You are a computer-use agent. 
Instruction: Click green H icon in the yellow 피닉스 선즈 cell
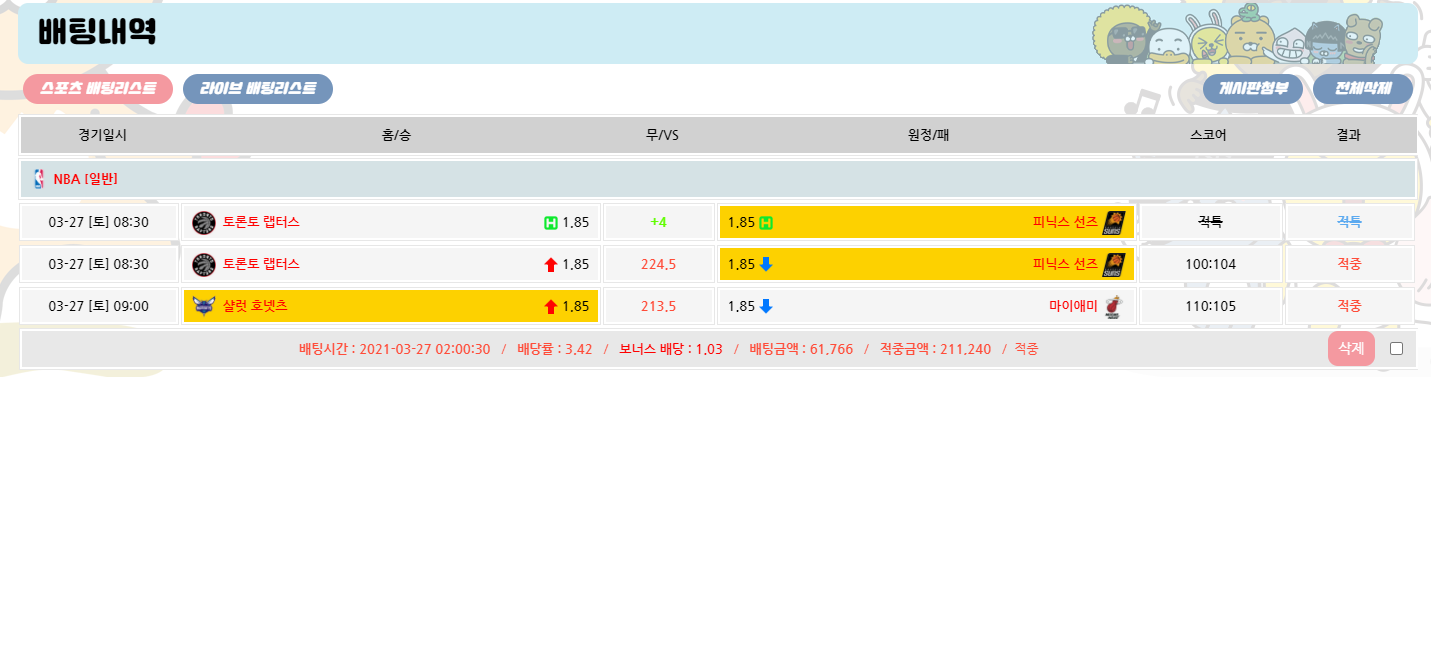coord(766,222)
